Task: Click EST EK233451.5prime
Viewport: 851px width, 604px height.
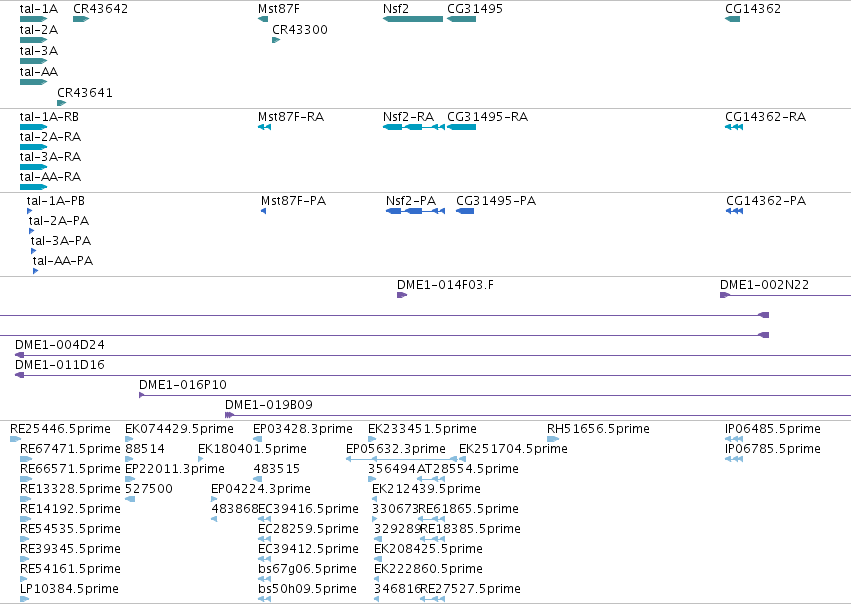Action: click(x=422, y=429)
